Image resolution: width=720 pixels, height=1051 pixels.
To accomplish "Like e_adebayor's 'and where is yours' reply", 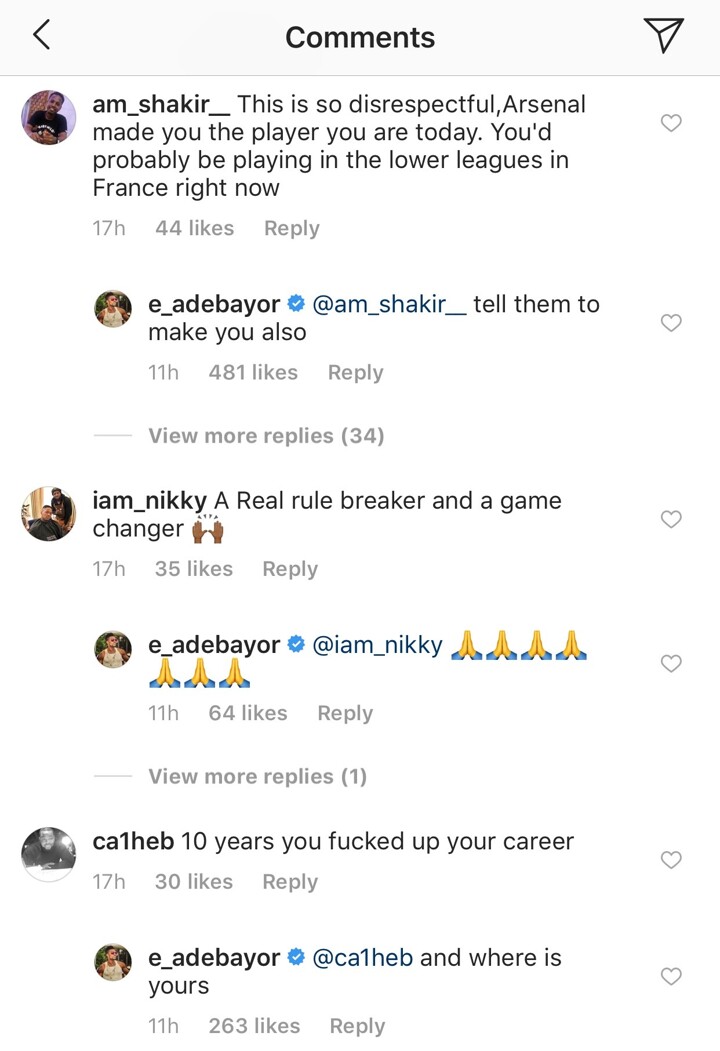I will (x=671, y=976).
